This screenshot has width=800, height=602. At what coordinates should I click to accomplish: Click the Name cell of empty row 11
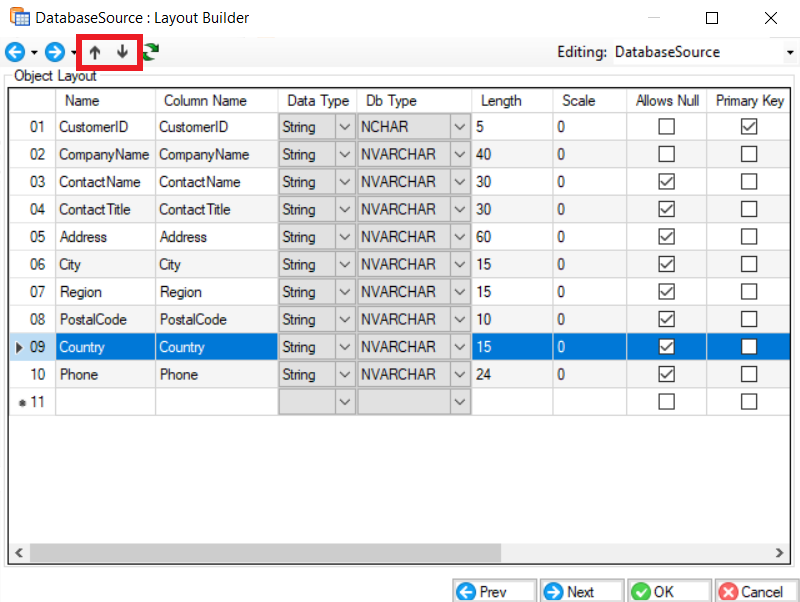(x=105, y=402)
